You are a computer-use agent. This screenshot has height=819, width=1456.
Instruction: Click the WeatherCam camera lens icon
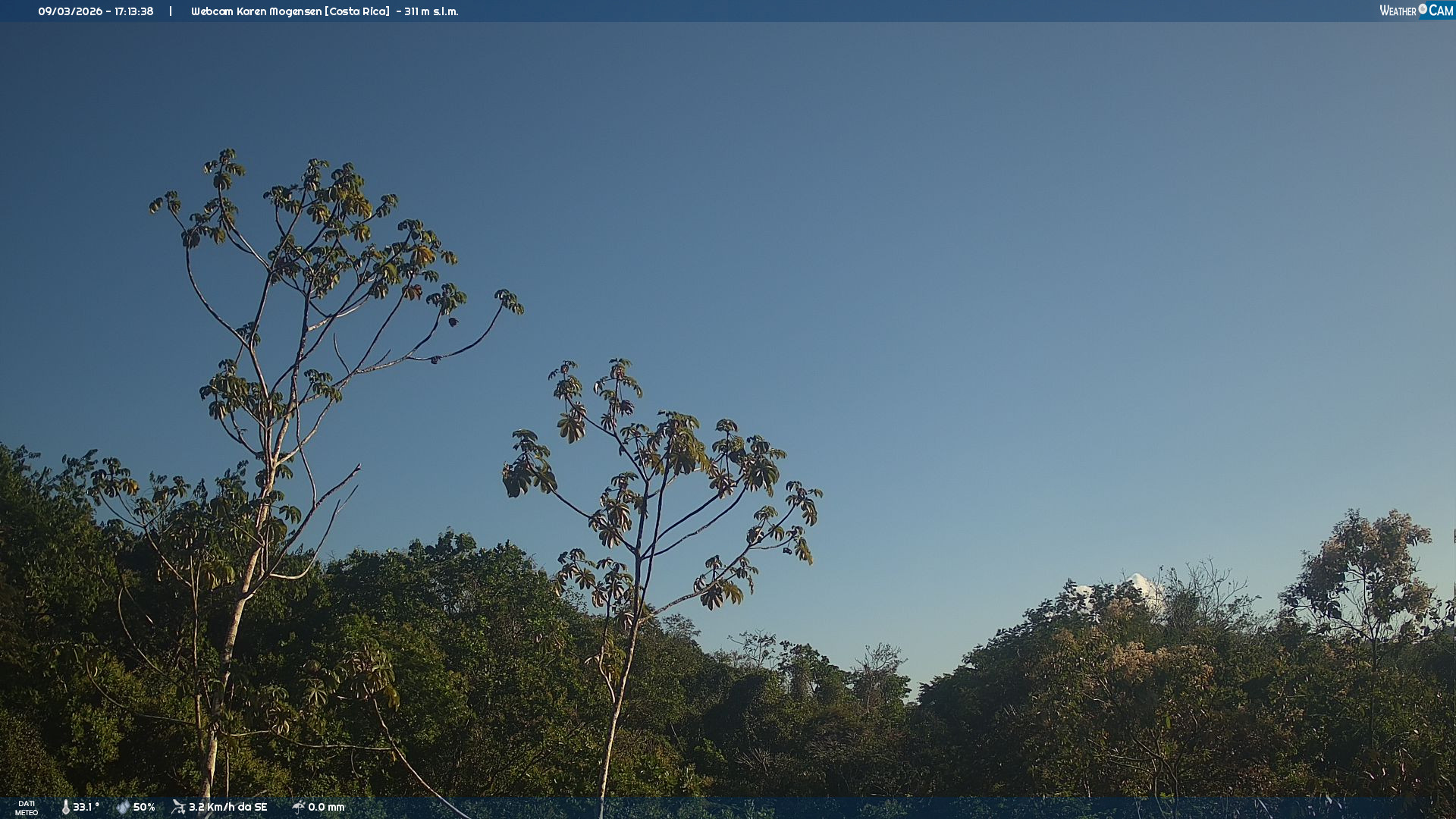coord(1423,9)
